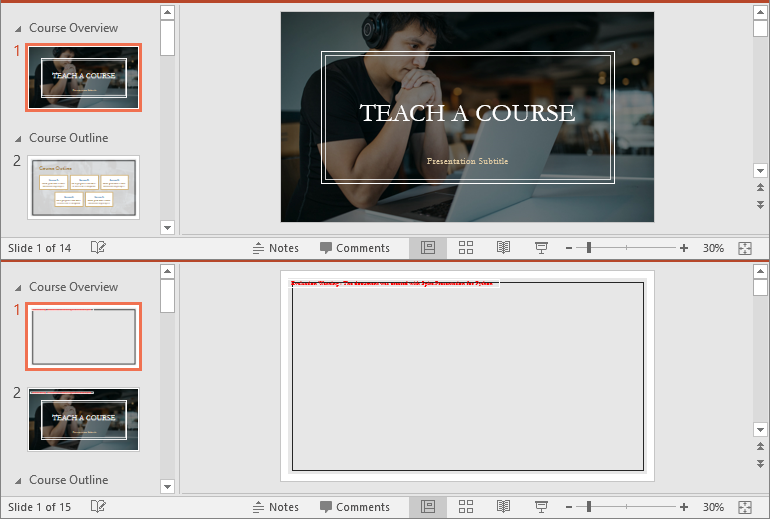Viewport: 770px width, 519px height.
Task: Collapse Course Overview section in bottom window
Action: [x=18, y=288]
